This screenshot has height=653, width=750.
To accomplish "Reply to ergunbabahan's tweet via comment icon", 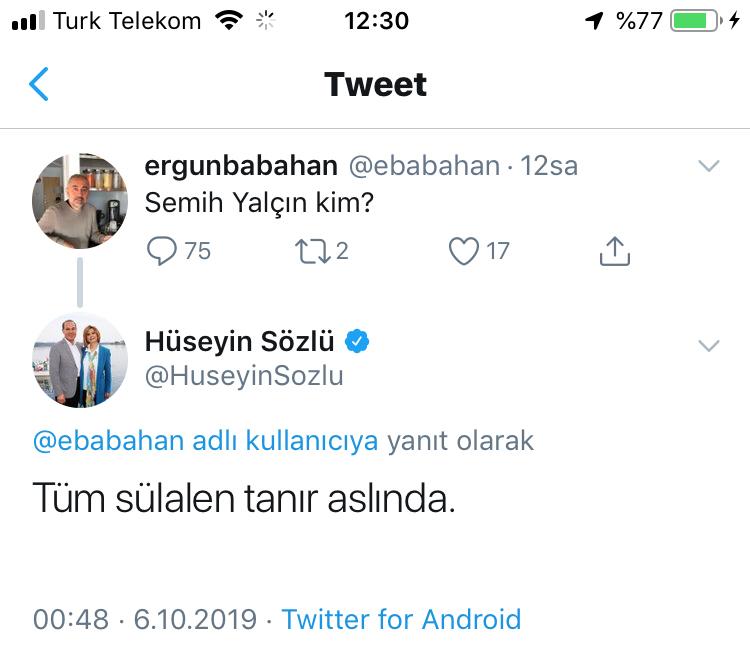I will click(x=162, y=251).
